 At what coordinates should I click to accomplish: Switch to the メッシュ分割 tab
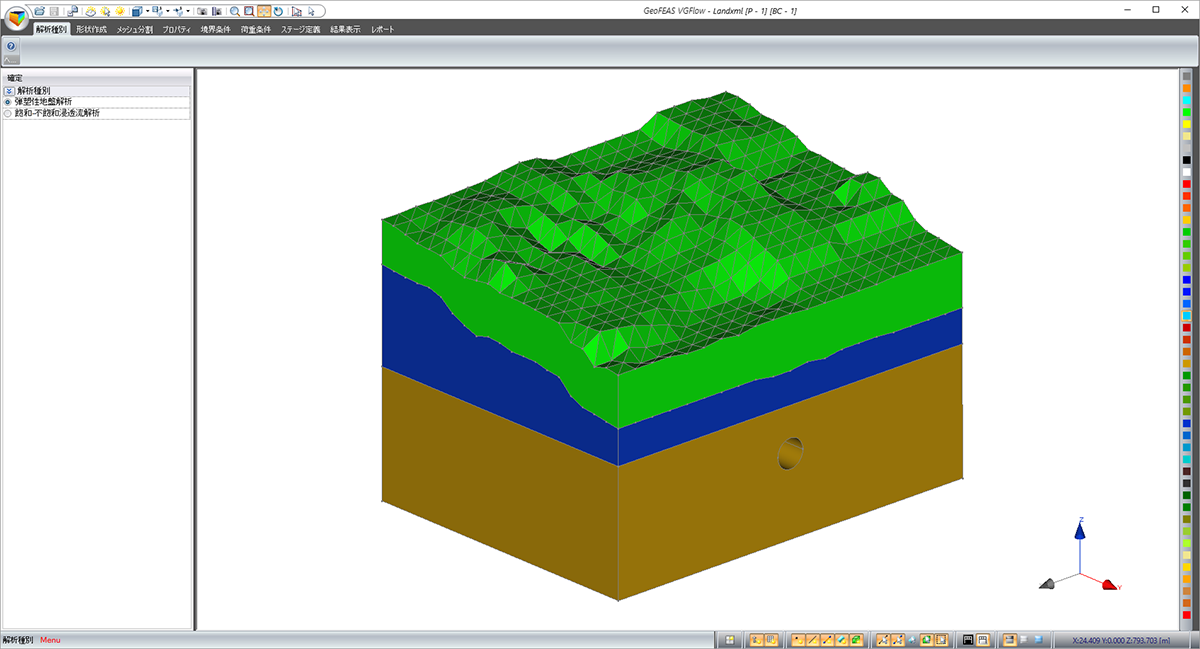pyautogui.click(x=135, y=29)
